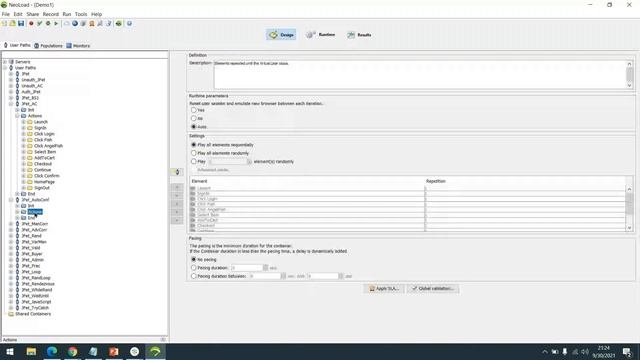This screenshot has height=360, width=640.
Task: Start recording with the red record icon
Action: tap(31, 24)
